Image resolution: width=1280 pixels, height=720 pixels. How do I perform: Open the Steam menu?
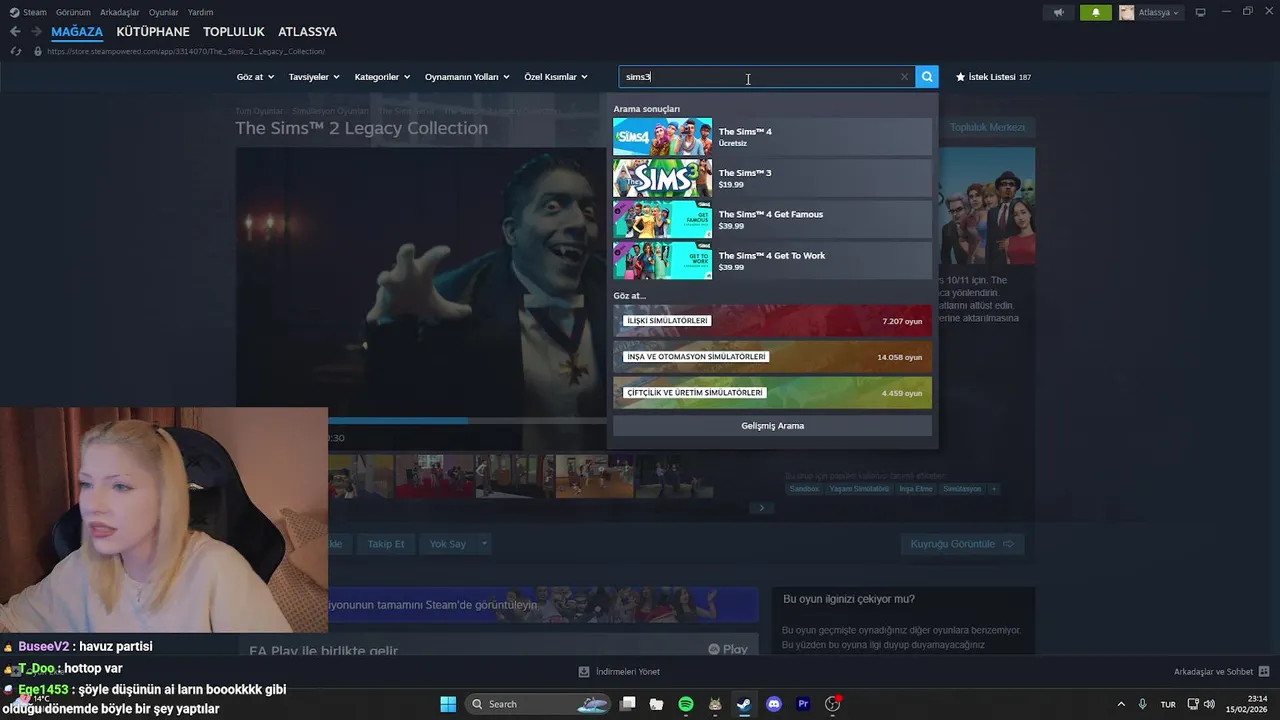pos(28,12)
